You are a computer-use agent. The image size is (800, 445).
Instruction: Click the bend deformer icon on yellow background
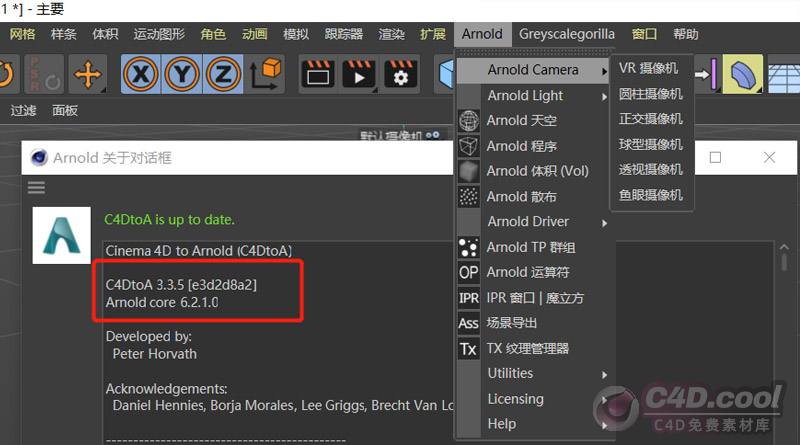[x=743, y=75]
